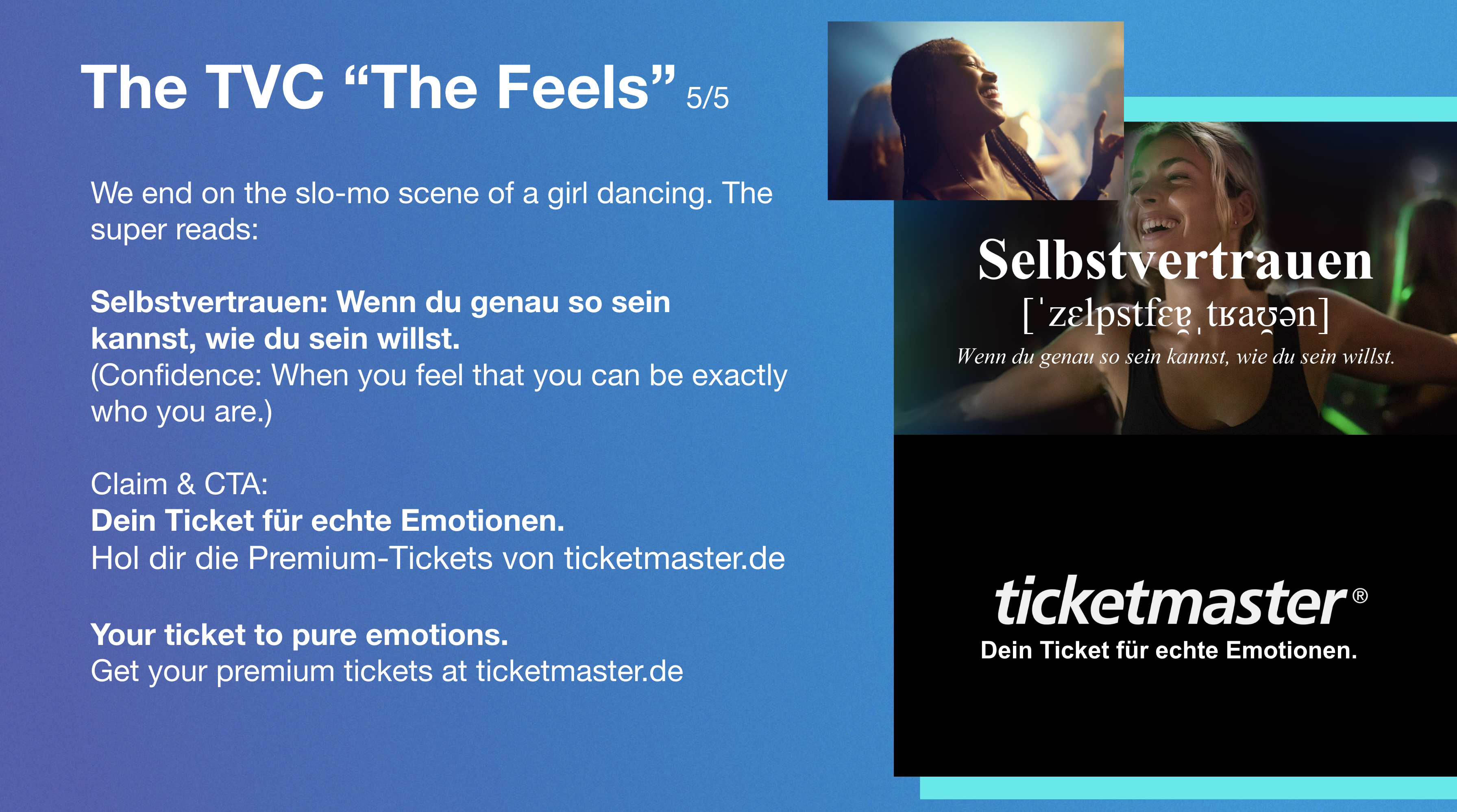Click the braided-hair woman concert photo
The height and width of the screenshot is (812, 1457).
(975, 111)
